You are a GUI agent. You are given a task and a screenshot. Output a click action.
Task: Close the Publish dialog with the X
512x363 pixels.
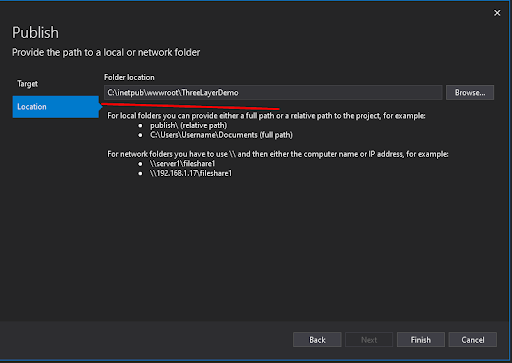coord(497,13)
